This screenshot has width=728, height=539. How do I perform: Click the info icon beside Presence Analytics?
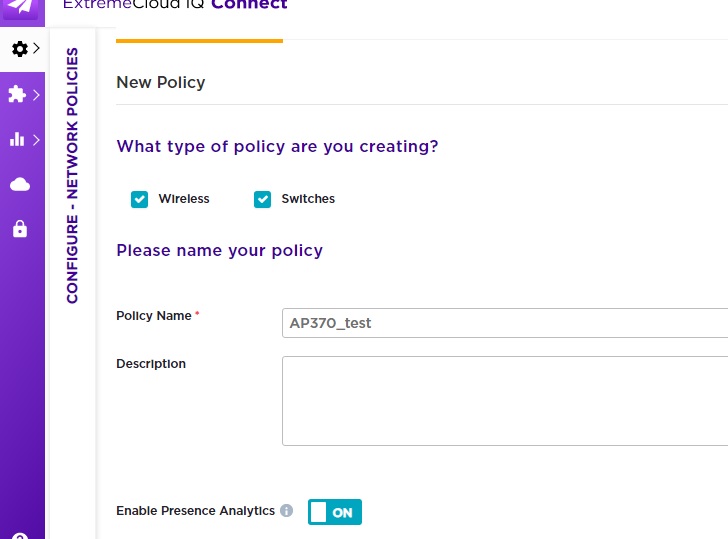click(287, 511)
